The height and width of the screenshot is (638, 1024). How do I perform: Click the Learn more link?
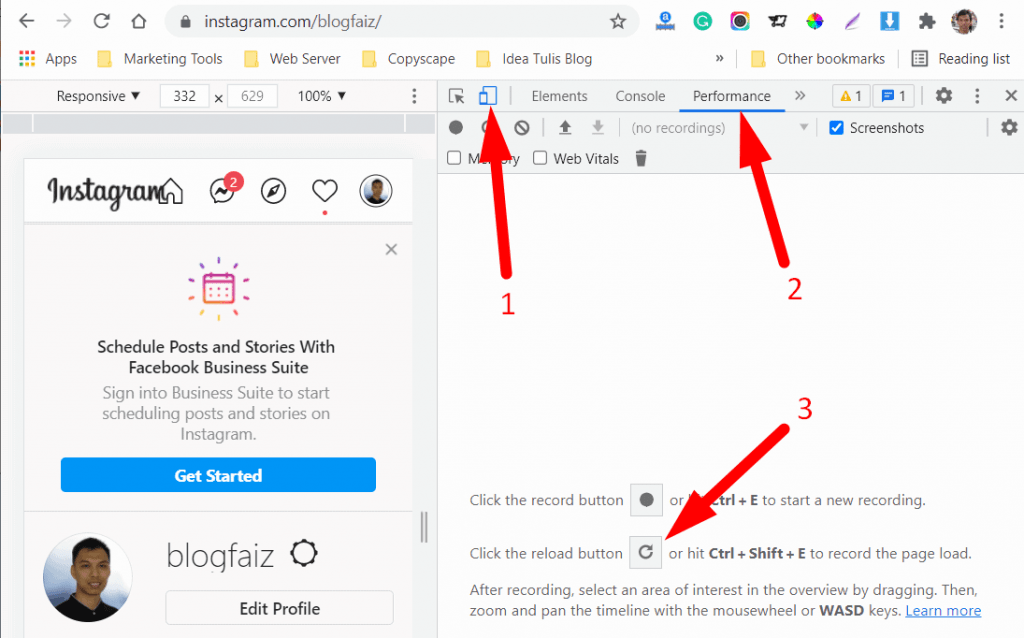(x=943, y=611)
